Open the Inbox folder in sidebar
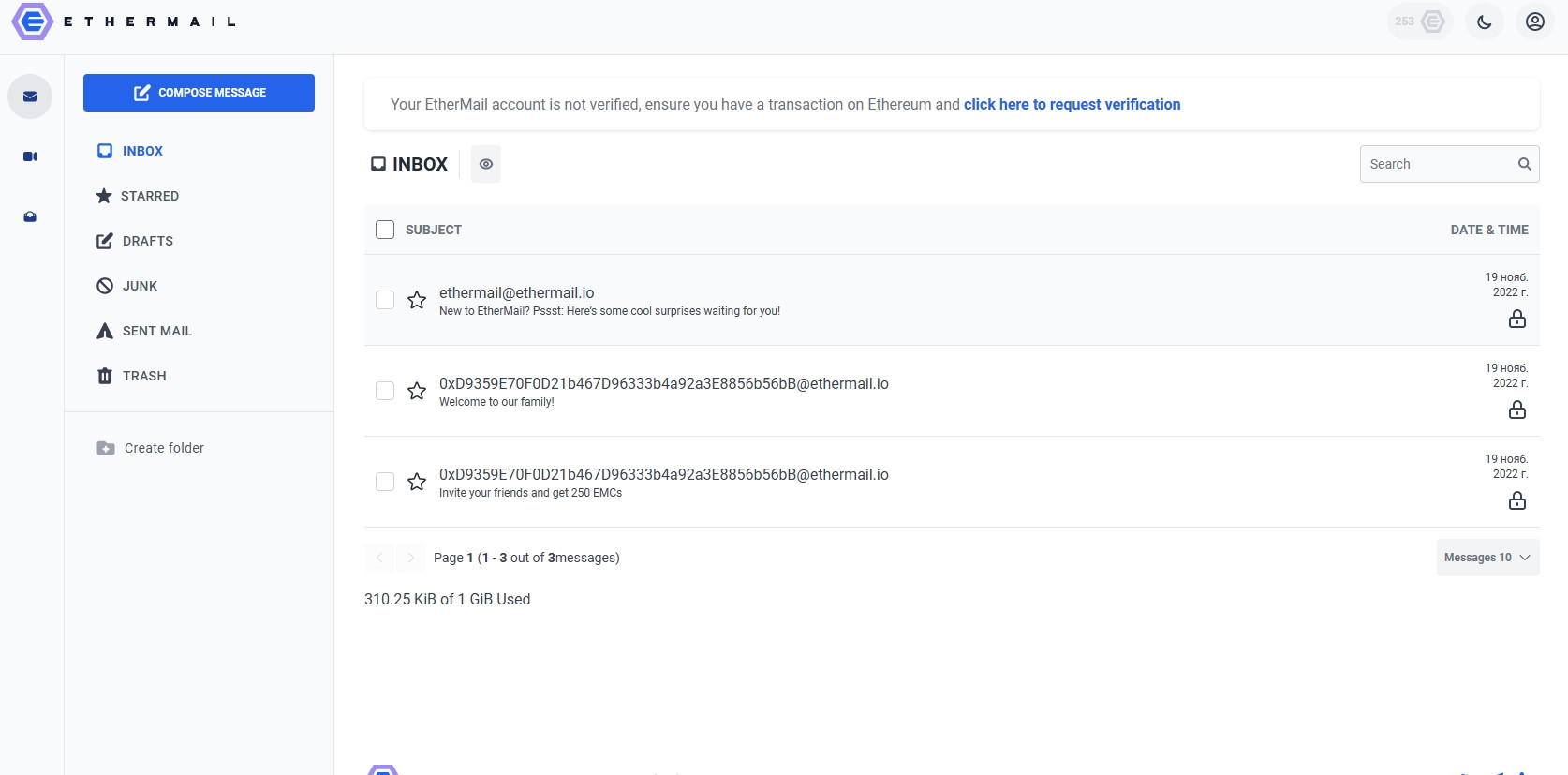 pos(130,151)
